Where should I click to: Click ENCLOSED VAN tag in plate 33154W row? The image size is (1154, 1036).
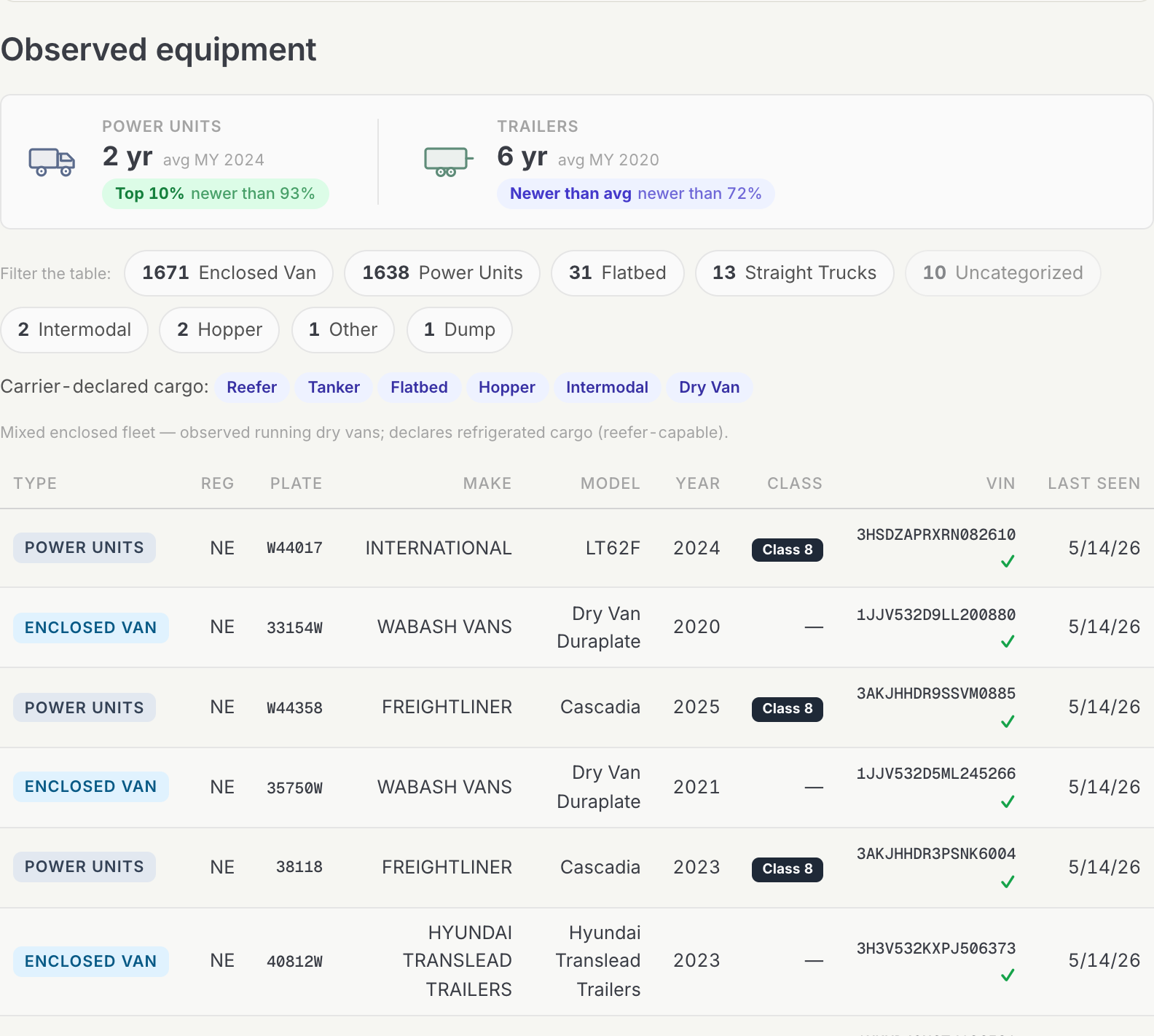tap(91, 628)
